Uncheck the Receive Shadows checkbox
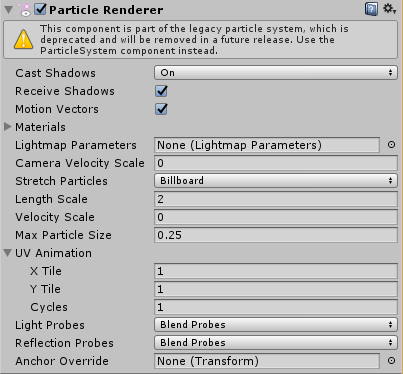Image resolution: width=403 pixels, height=374 pixels. pyautogui.click(x=161, y=91)
